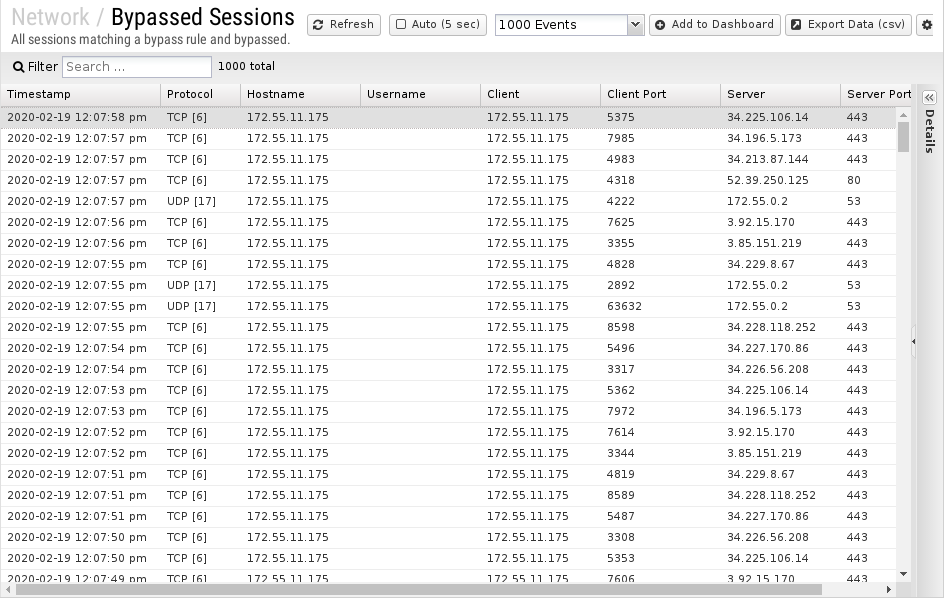Click client port 5496 cell

point(660,349)
